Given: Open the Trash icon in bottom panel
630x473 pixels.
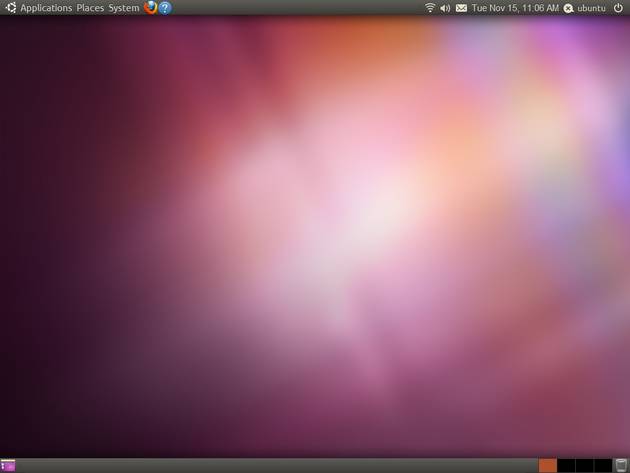Looking at the screenshot, I should pyautogui.click(x=621, y=465).
